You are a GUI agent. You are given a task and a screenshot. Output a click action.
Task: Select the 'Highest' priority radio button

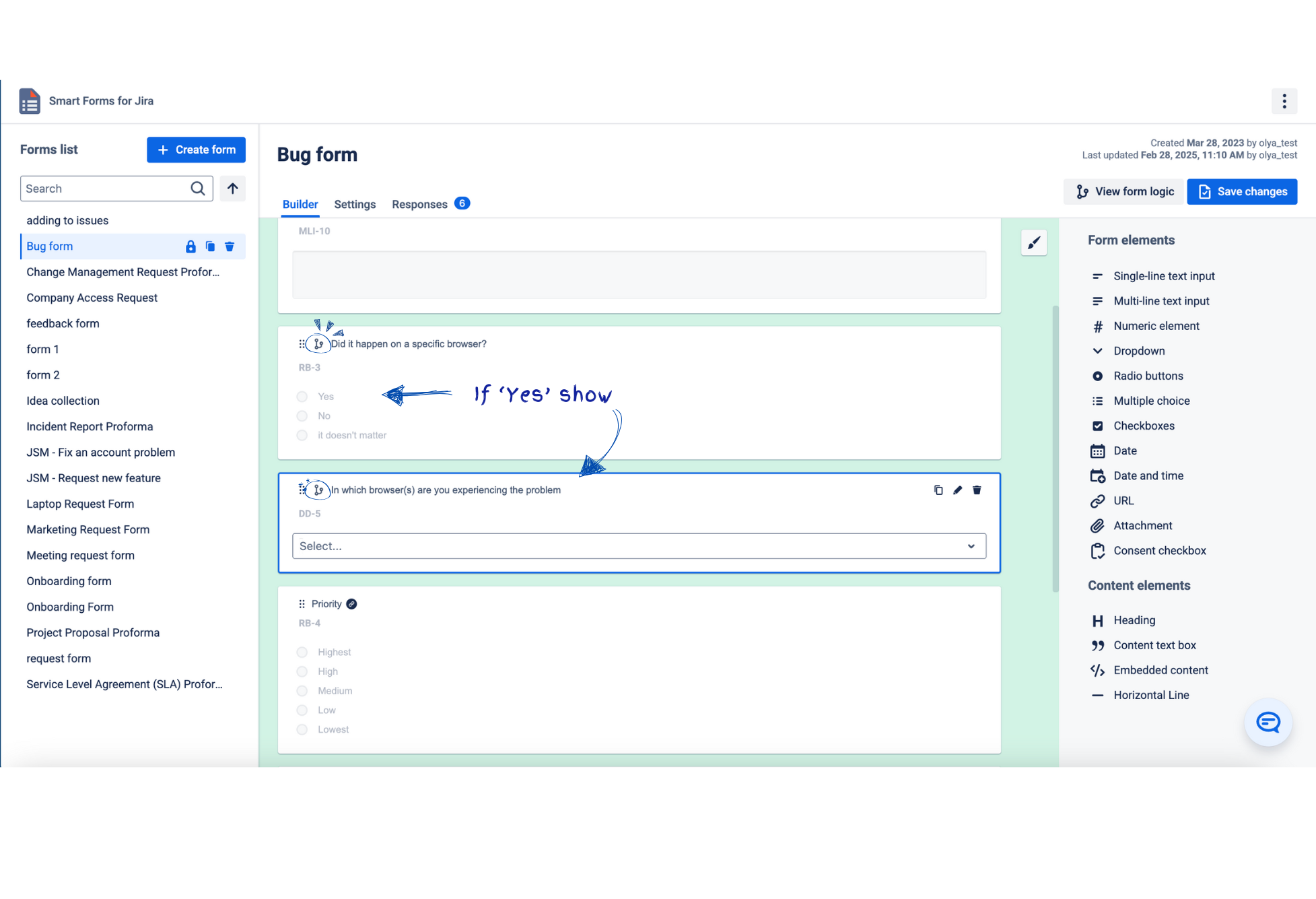302,653
